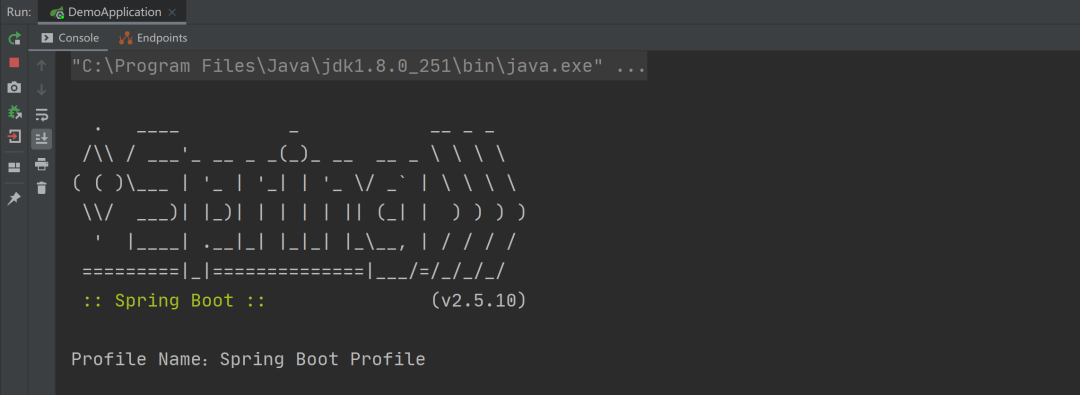Image resolution: width=1080 pixels, height=395 pixels.
Task: Dump threads with the camera icon
Action: [14, 88]
